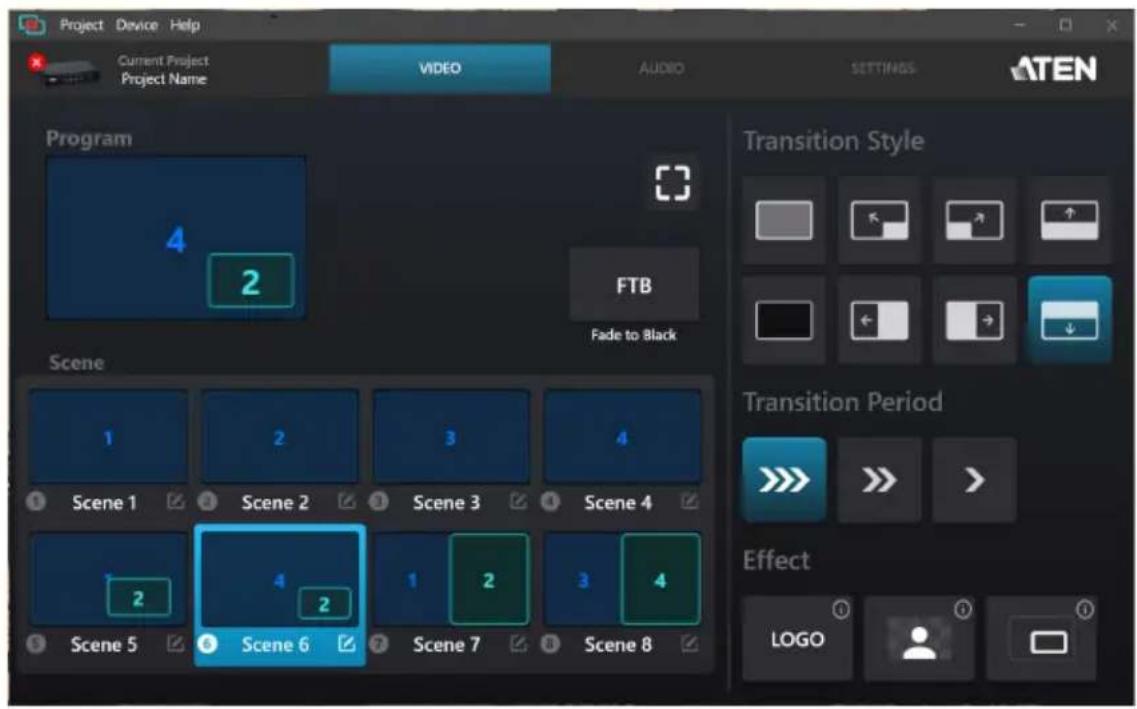The width and height of the screenshot is (1137, 709).
Task: Click the Scene 6 label
Action: [276, 644]
